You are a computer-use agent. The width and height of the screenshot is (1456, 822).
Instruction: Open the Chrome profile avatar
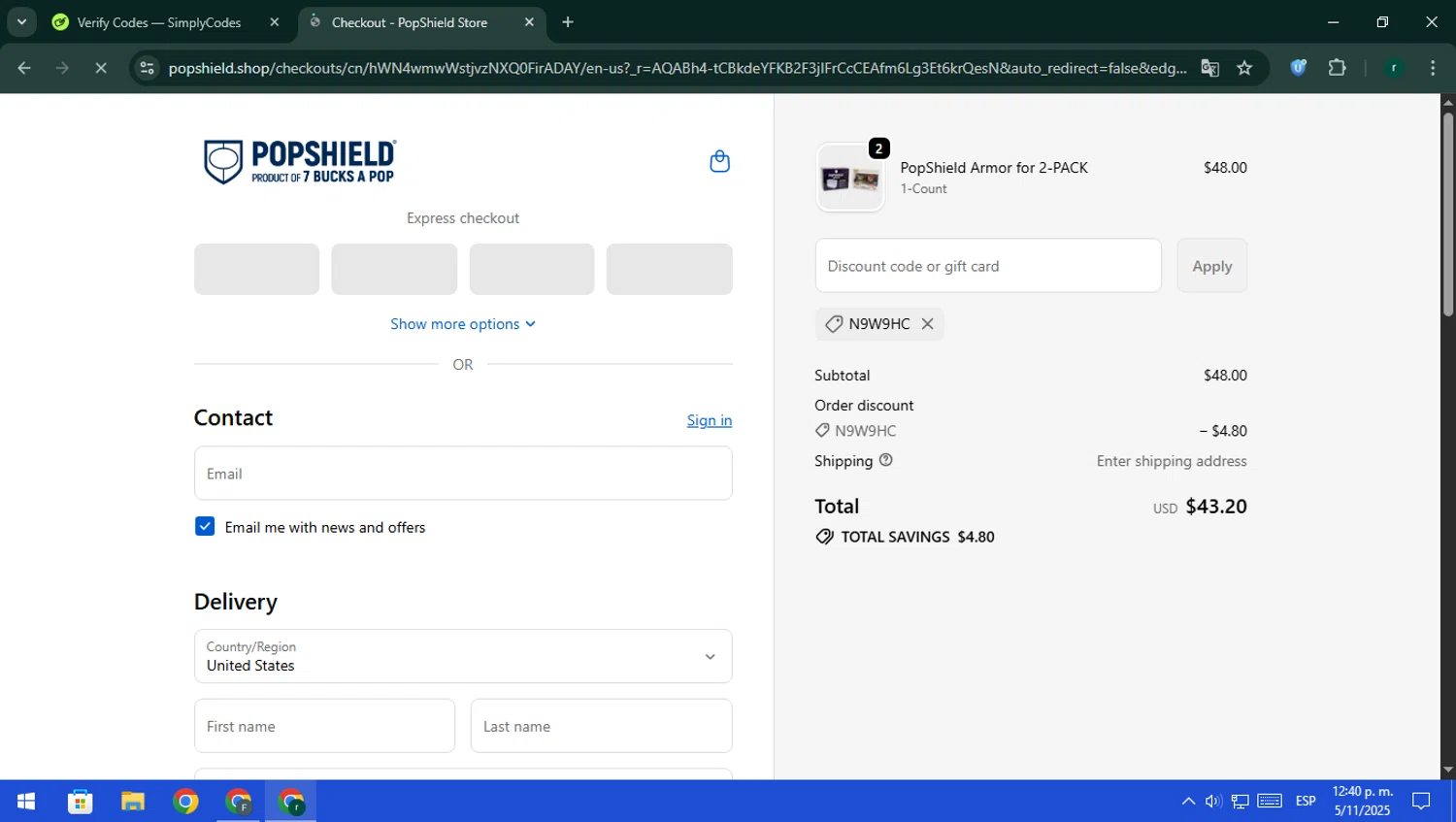pyautogui.click(x=1394, y=68)
